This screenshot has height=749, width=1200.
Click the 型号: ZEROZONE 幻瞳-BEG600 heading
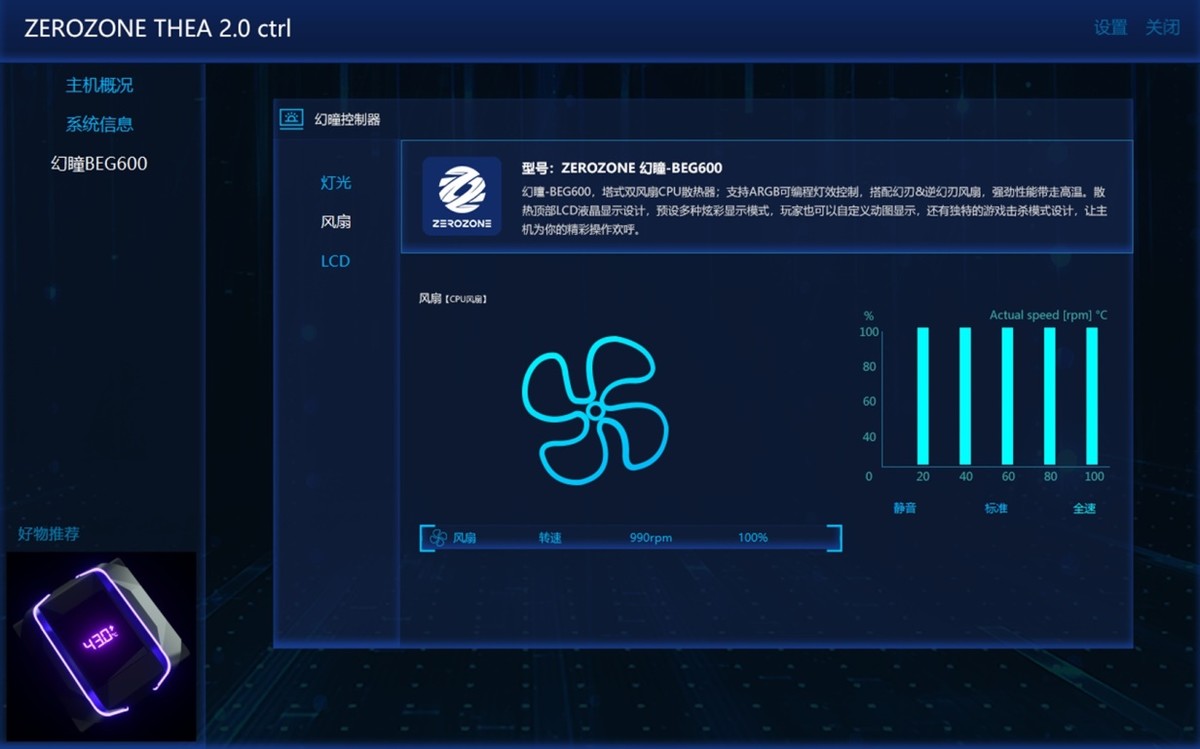pos(621,168)
